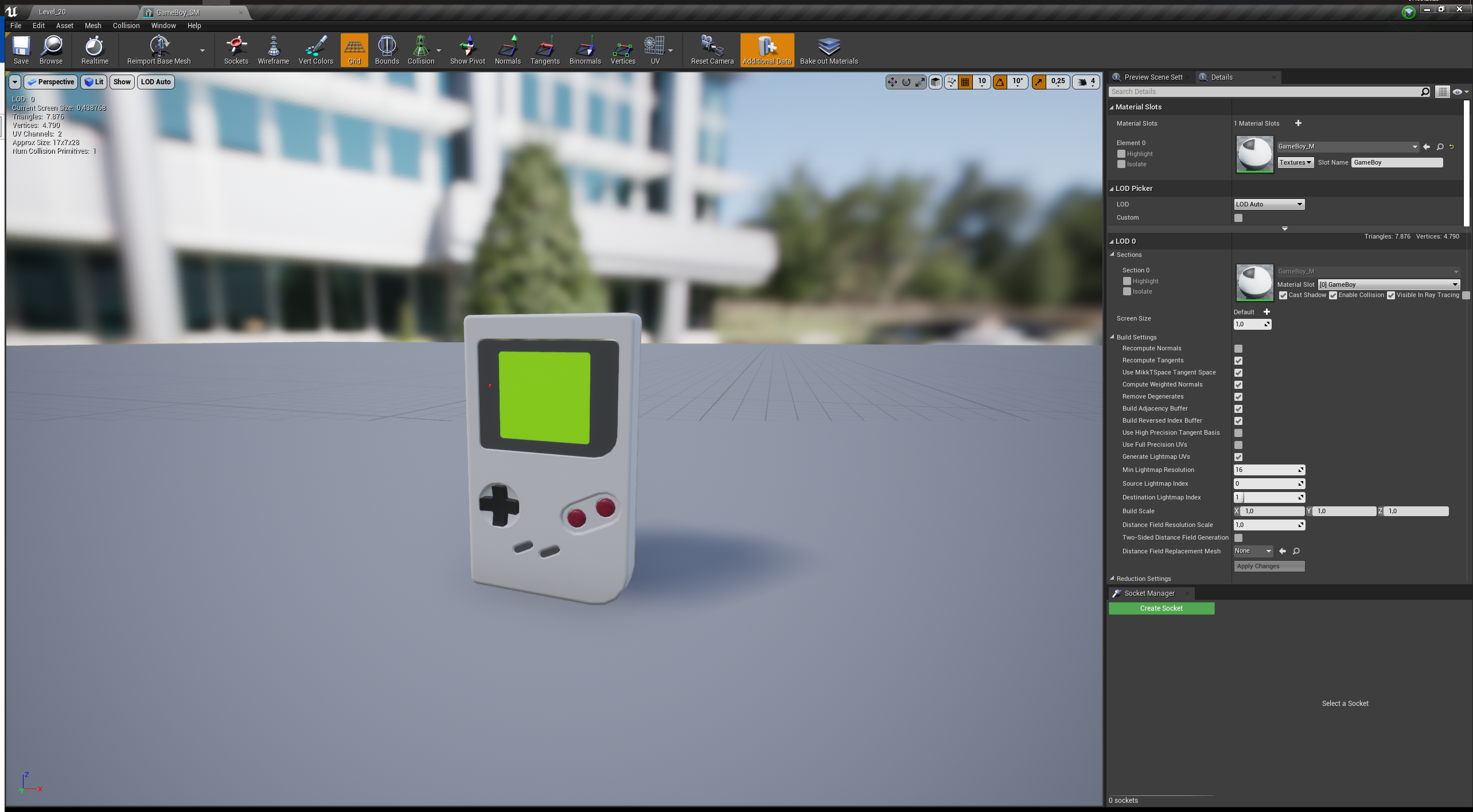The width and height of the screenshot is (1473, 812).
Task: Toggle Realtime viewport rendering
Action: point(95,50)
